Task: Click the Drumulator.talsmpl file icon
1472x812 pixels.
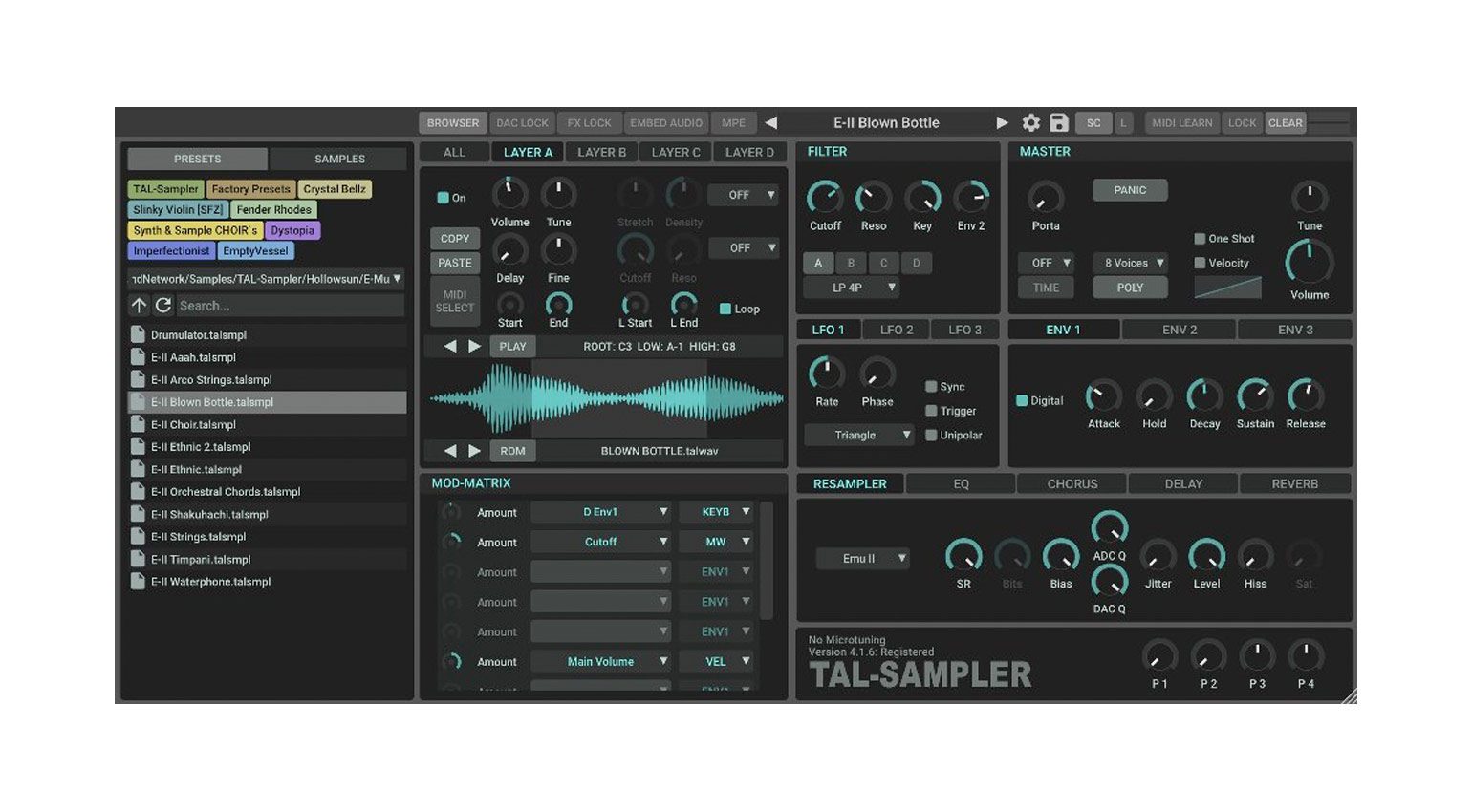Action: [138, 334]
